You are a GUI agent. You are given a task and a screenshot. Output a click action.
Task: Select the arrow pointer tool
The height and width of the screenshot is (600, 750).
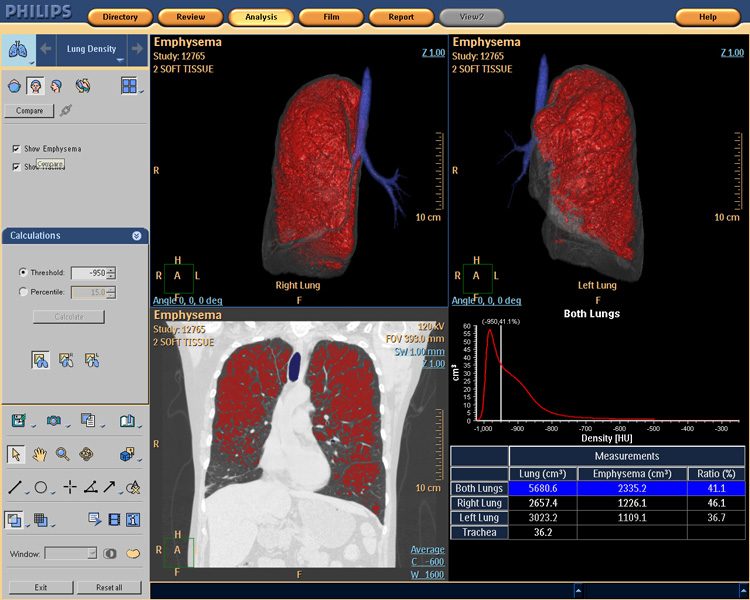point(16,454)
